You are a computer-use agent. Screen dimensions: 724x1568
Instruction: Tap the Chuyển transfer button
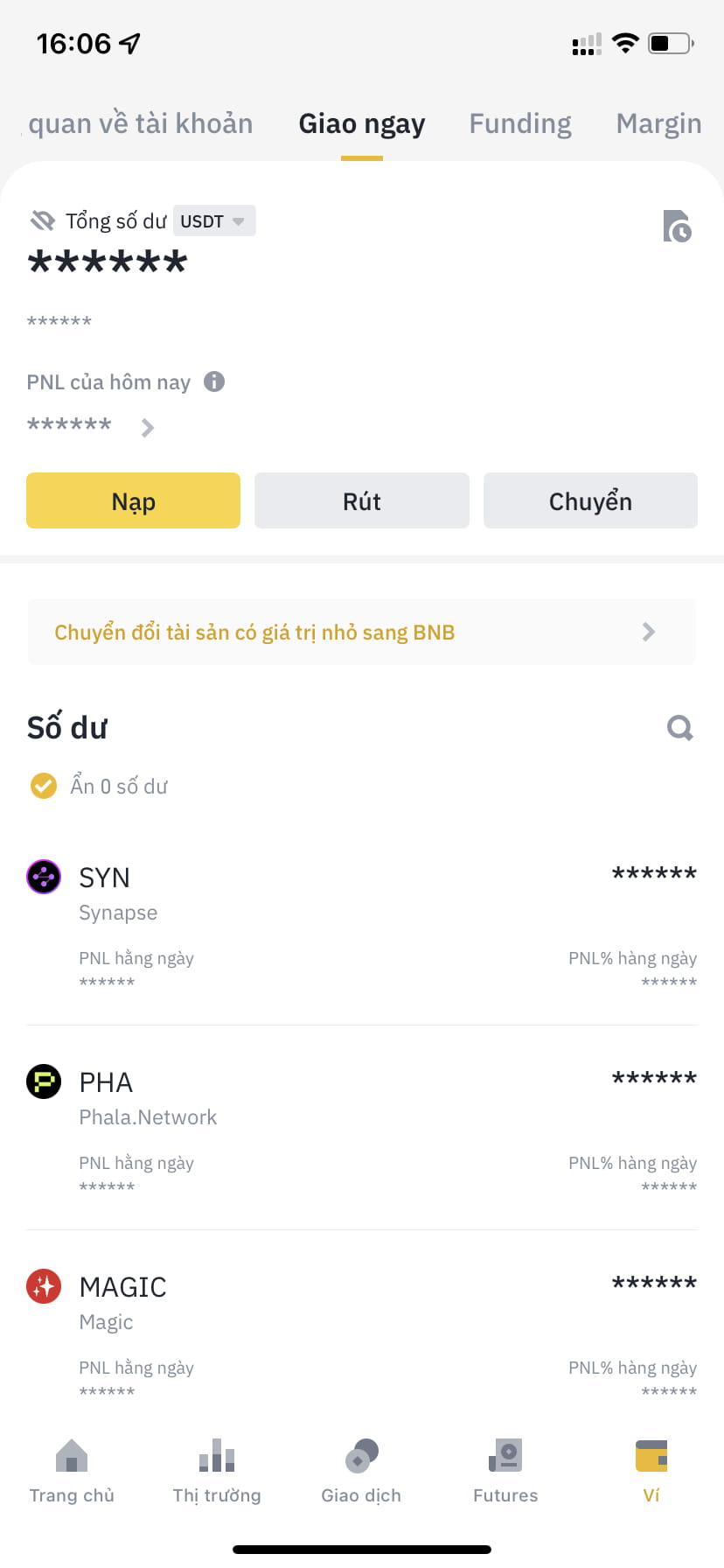click(x=590, y=501)
